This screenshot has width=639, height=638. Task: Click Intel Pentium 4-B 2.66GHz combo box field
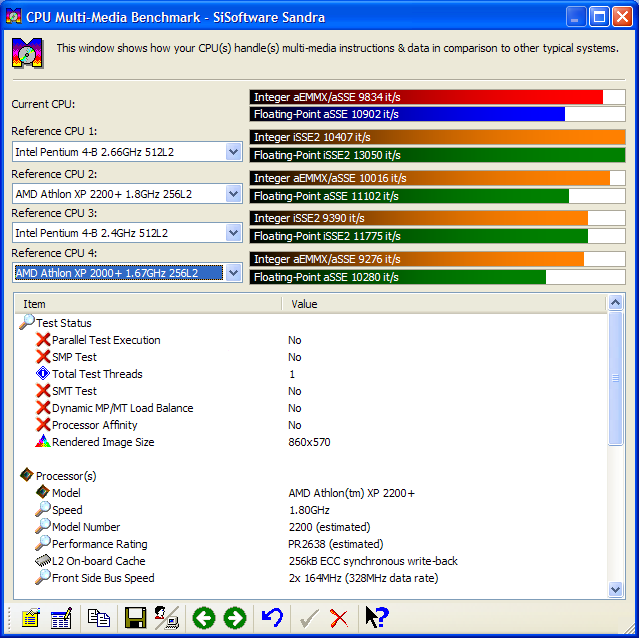pos(127,152)
